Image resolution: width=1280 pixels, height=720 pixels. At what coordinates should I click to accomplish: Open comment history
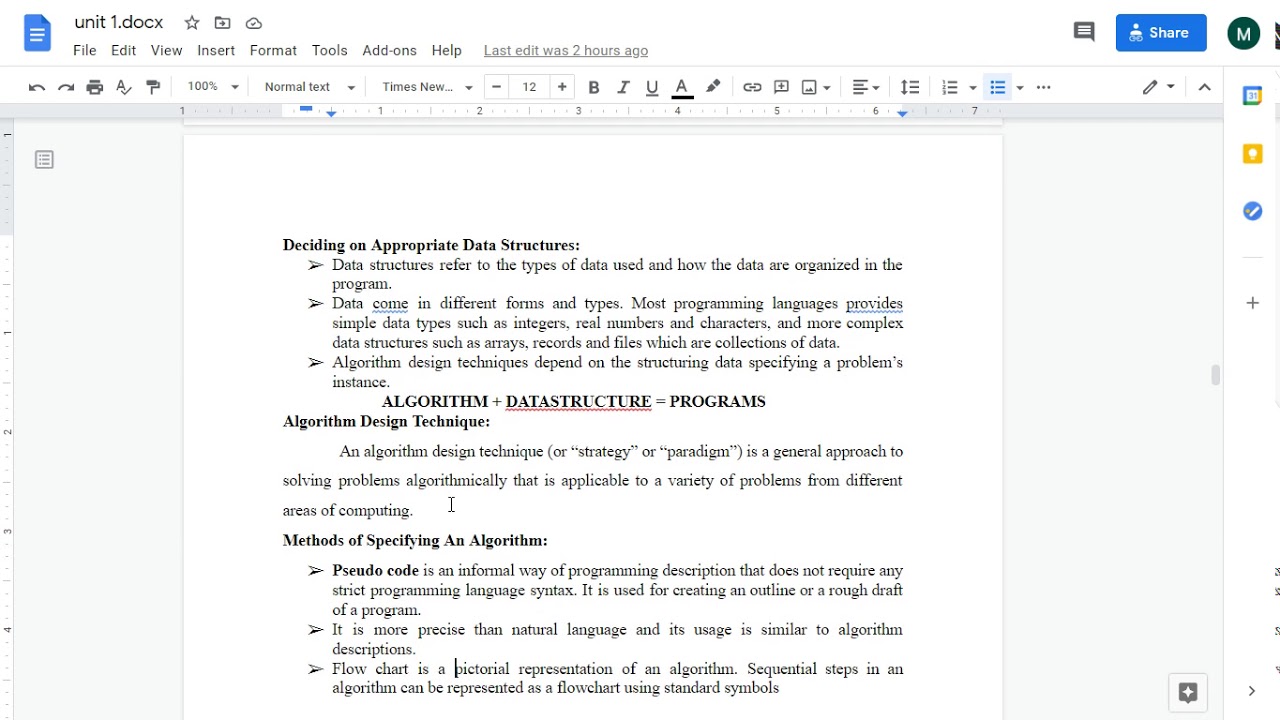[x=1084, y=33]
